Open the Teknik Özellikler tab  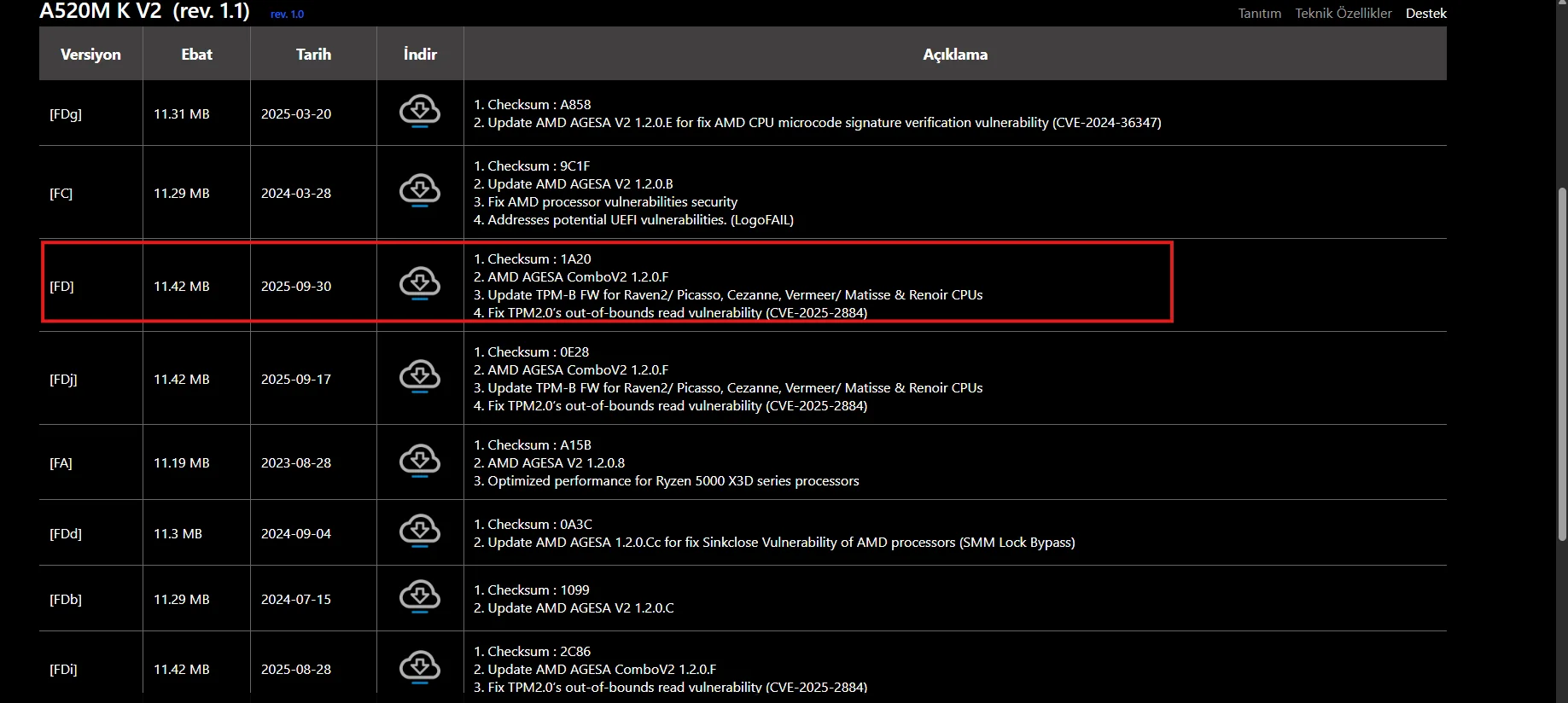click(x=1344, y=14)
